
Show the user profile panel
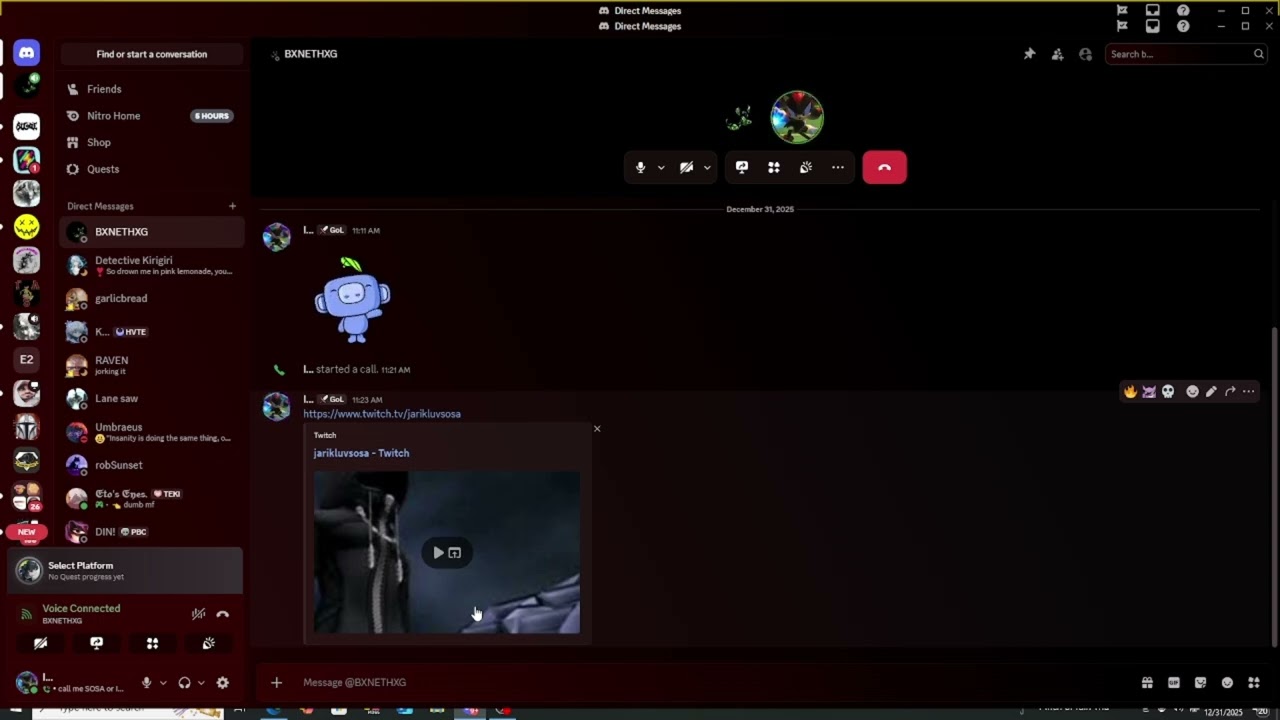[1085, 54]
